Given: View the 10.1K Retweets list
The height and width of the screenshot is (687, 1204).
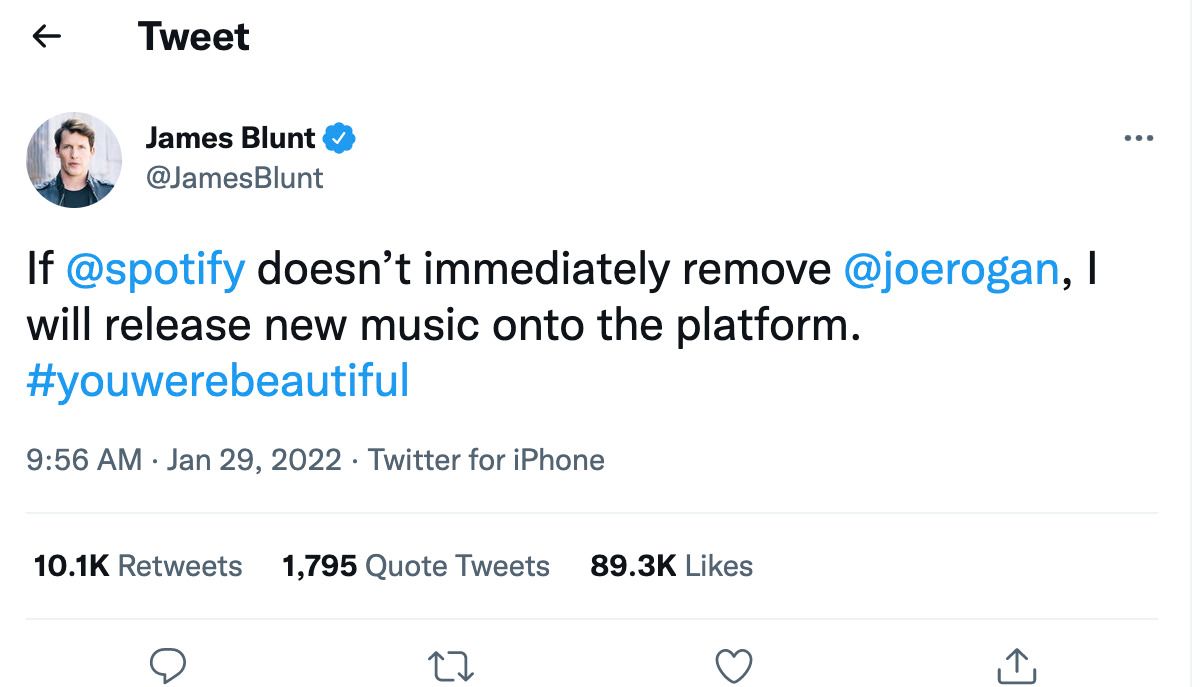Looking at the screenshot, I should 138,566.
